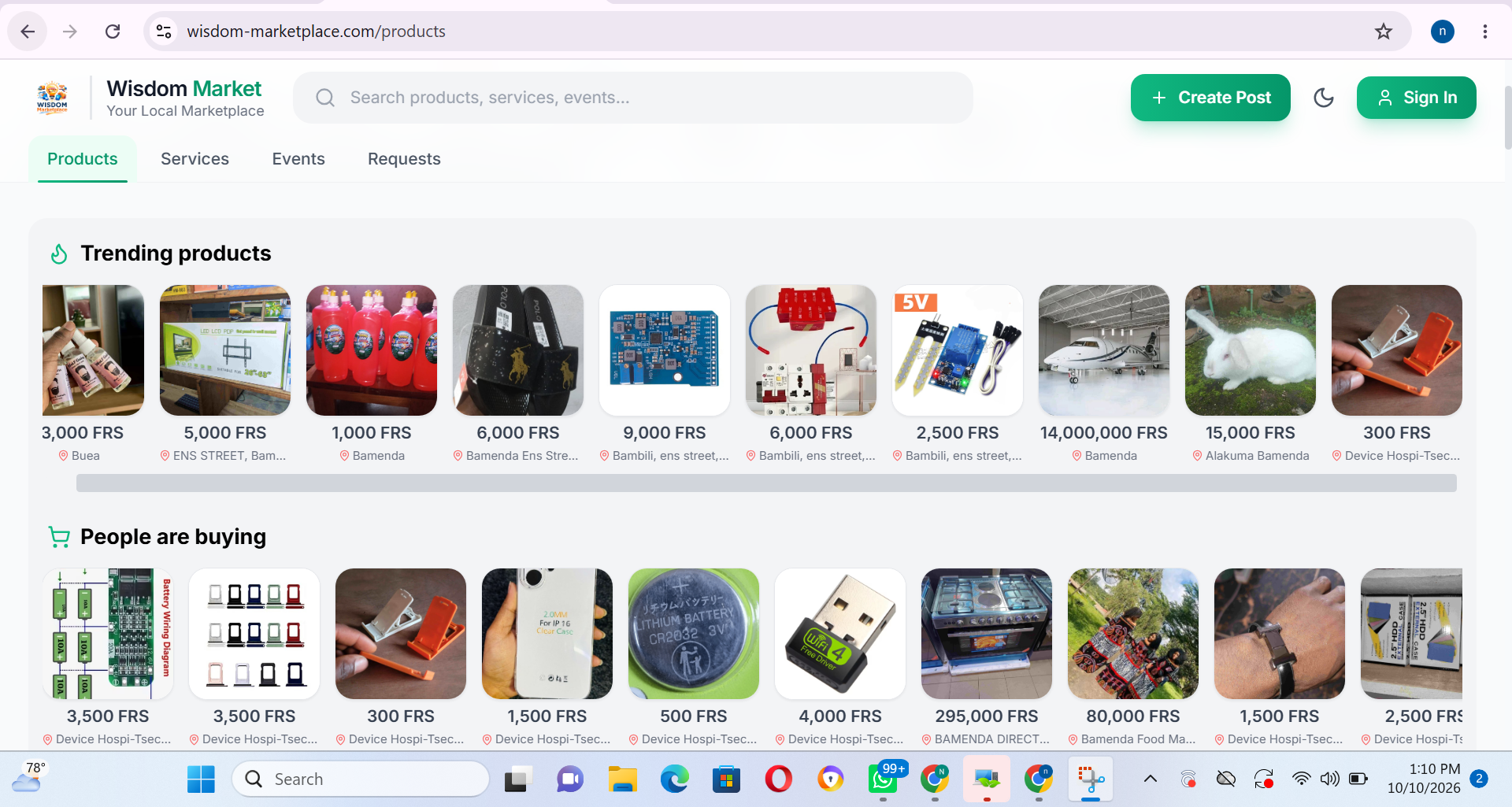View the CR2032 lithium battery product
The width and height of the screenshot is (1512, 807).
point(693,634)
